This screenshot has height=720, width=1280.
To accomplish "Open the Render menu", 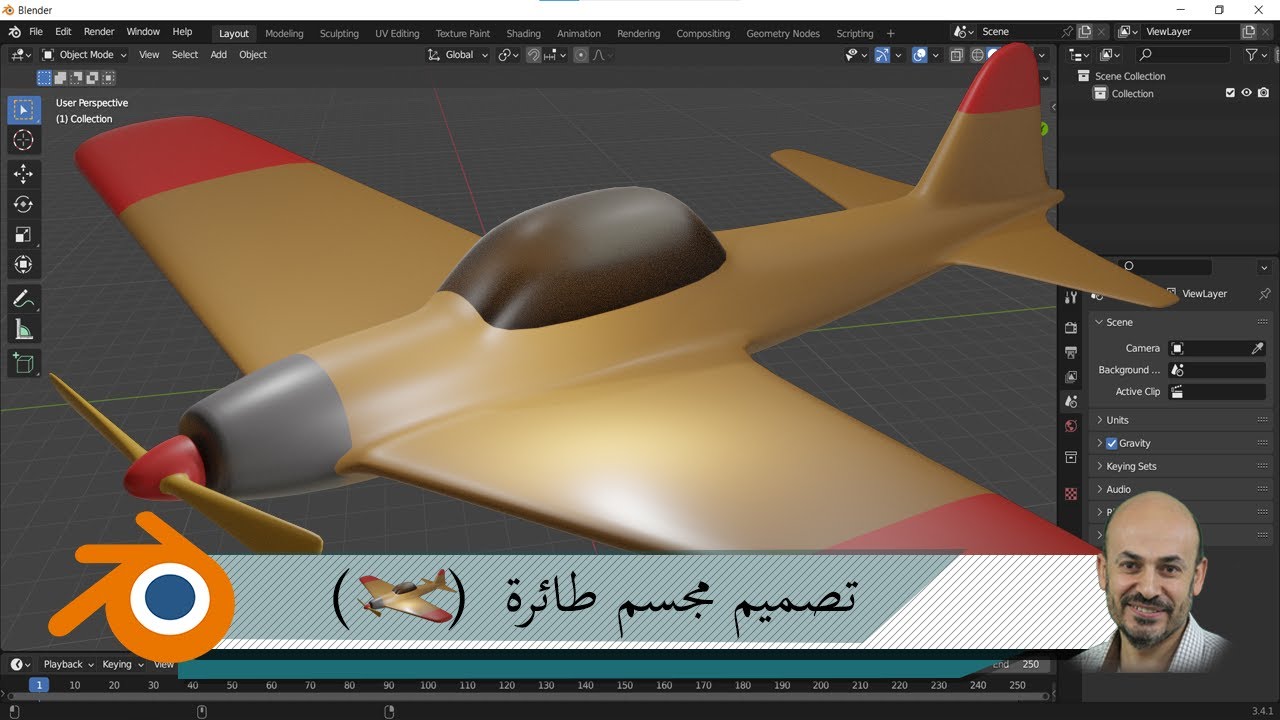I will coord(99,32).
